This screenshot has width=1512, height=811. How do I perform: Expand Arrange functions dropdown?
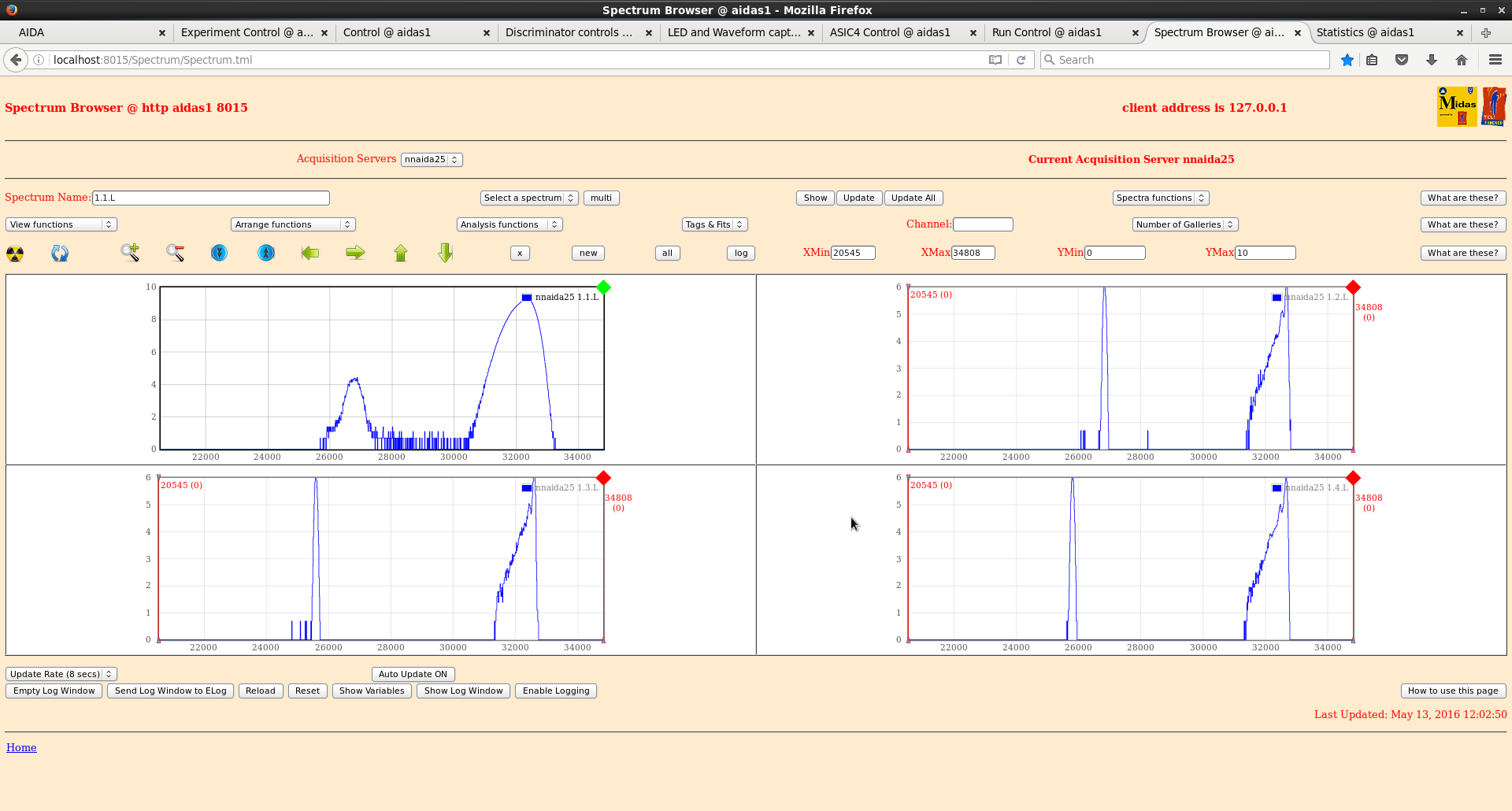click(x=293, y=224)
